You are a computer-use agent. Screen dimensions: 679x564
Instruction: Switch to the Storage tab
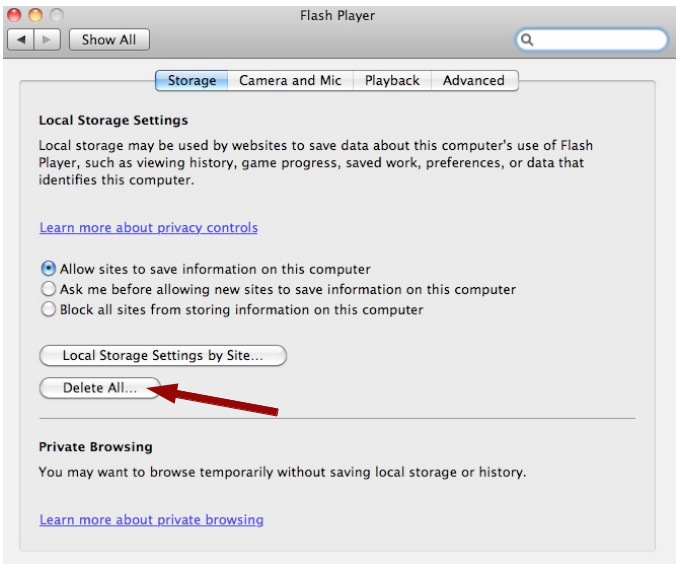click(x=191, y=81)
